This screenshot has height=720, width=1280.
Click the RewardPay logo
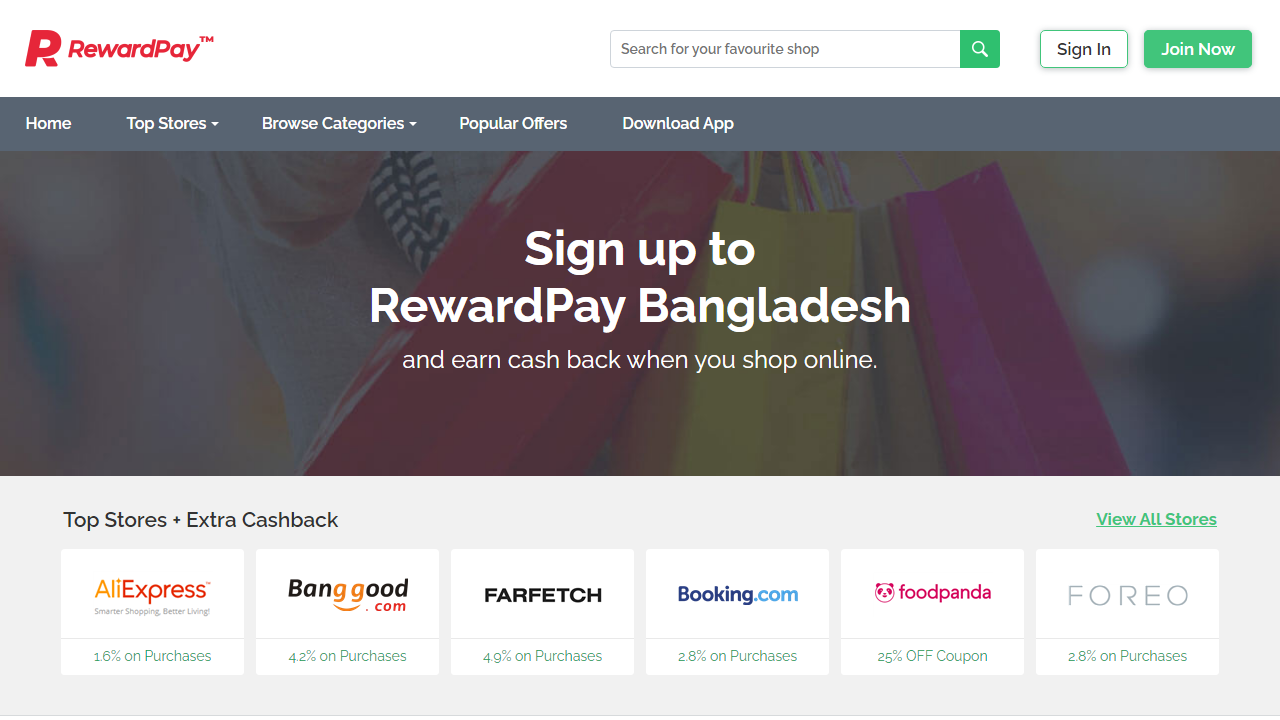point(118,47)
